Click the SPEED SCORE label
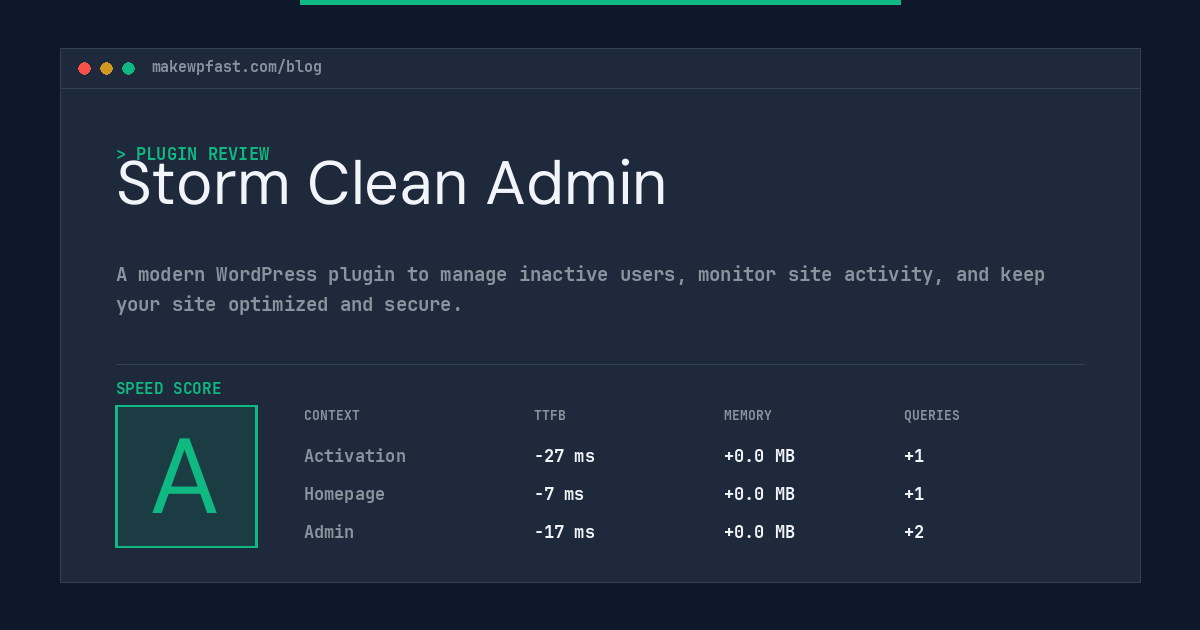The image size is (1200, 630). tap(169, 389)
